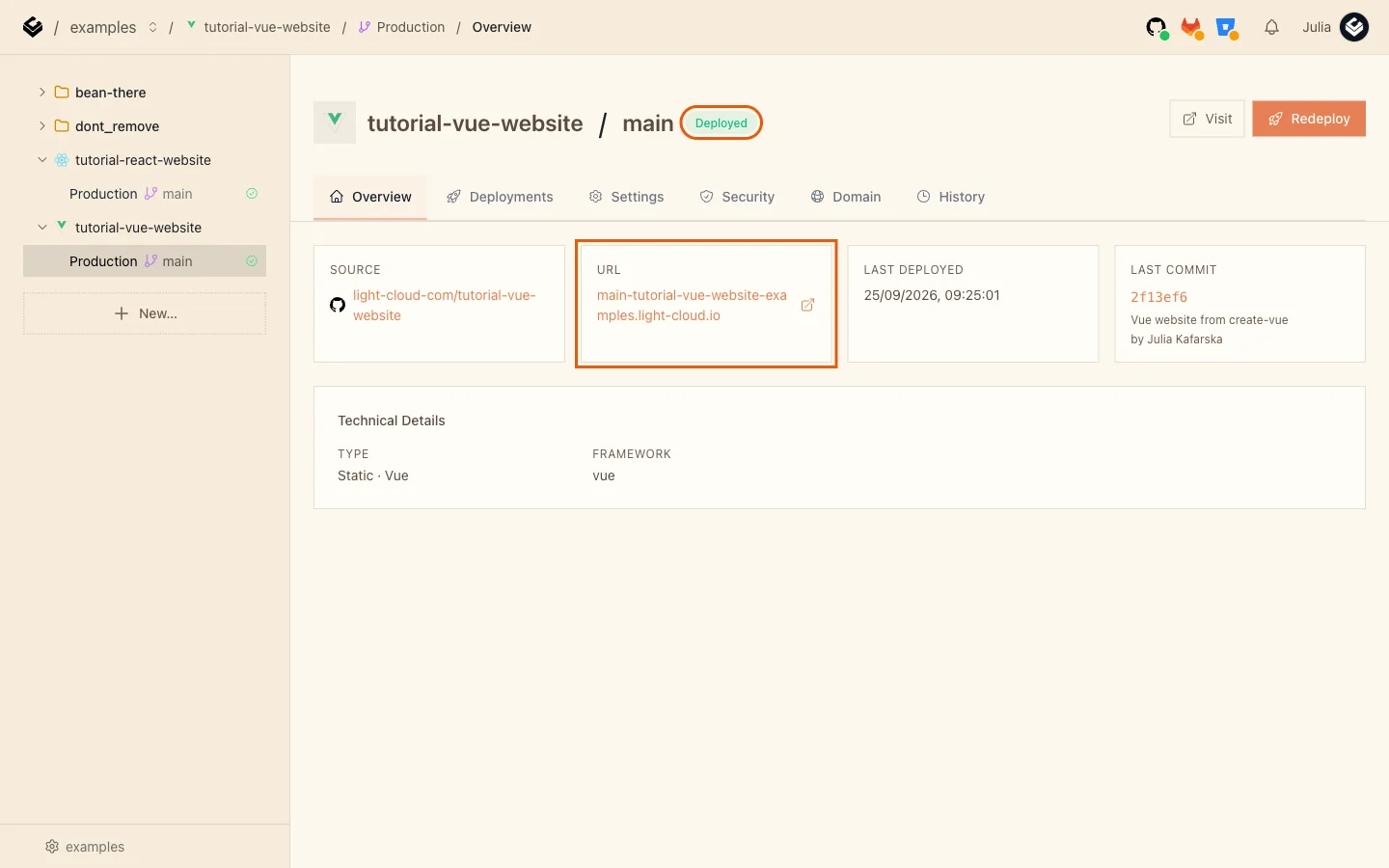Open the main-tutorial-vue-website URL link

click(692, 306)
